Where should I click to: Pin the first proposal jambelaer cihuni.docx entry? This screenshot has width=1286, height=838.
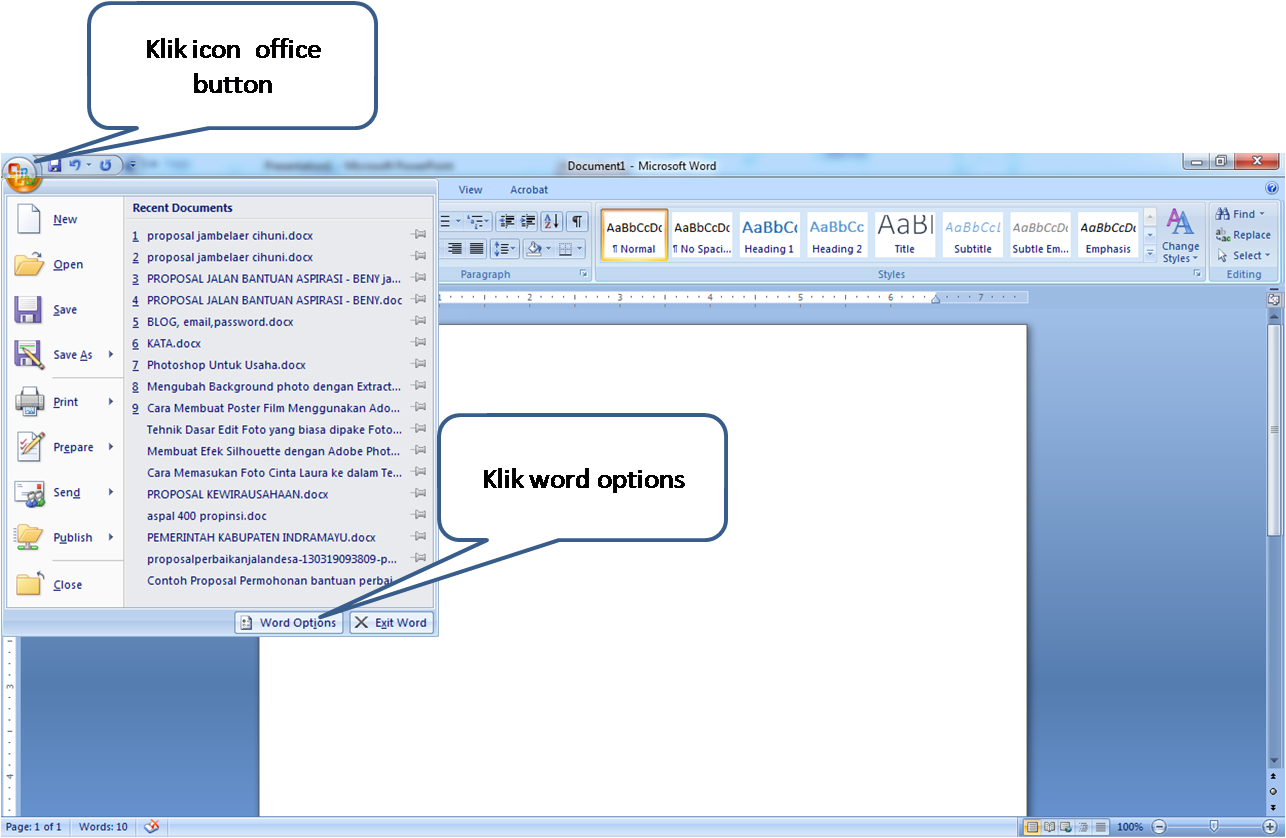(x=419, y=236)
